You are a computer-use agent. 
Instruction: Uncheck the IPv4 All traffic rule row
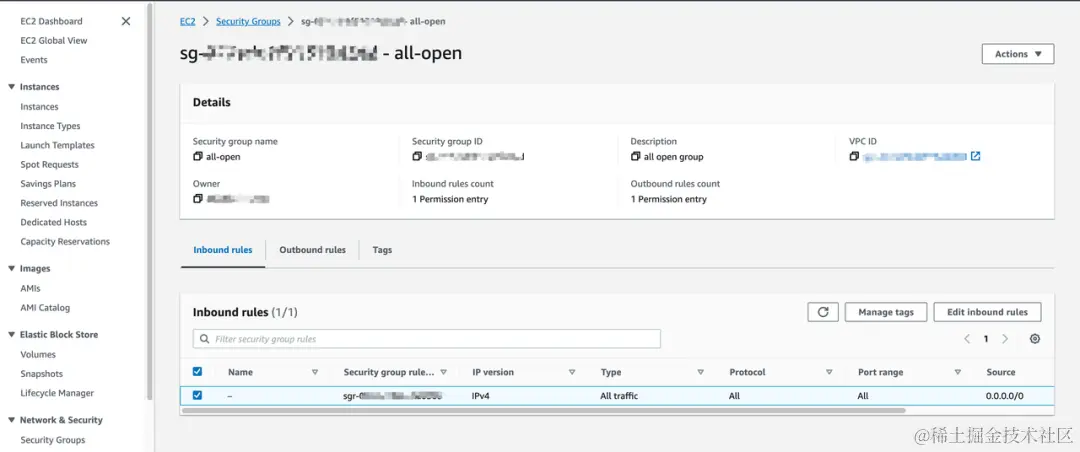pyautogui.click(x=198, y=396)
